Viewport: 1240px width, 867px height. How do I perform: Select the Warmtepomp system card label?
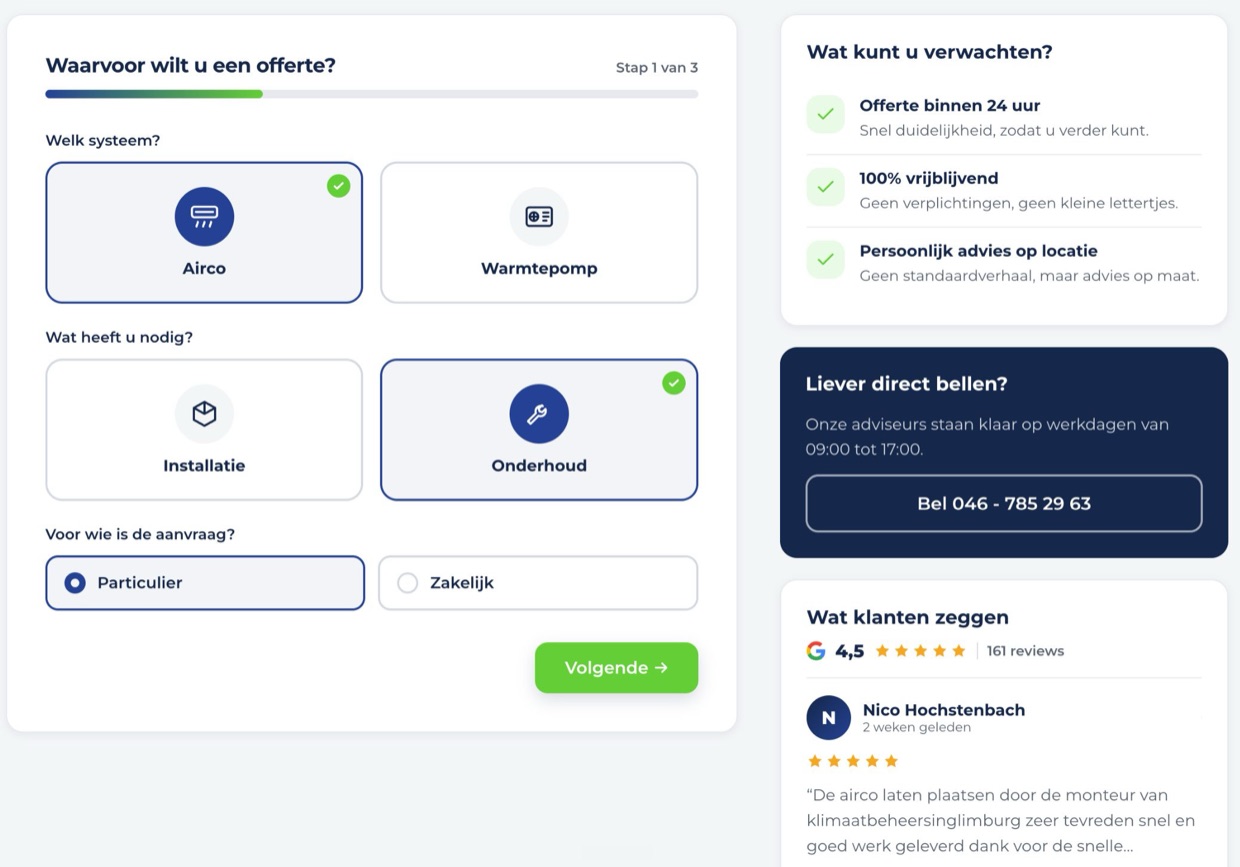[x=539, y=268]
